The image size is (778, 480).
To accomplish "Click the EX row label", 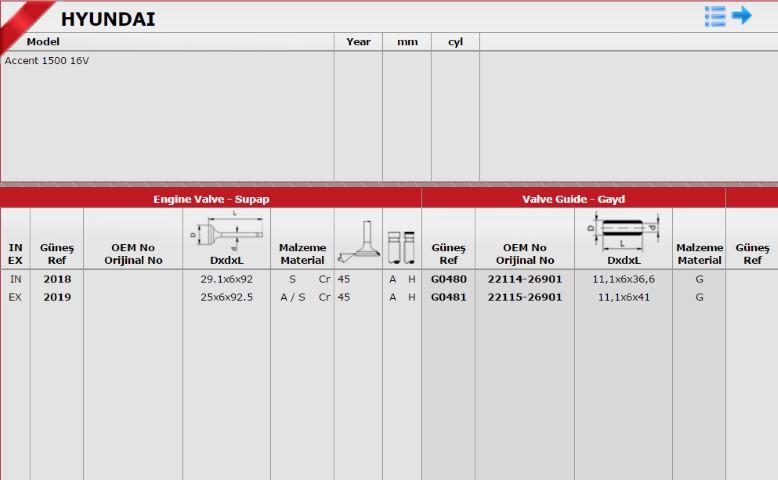I will (x=15, y=297).
